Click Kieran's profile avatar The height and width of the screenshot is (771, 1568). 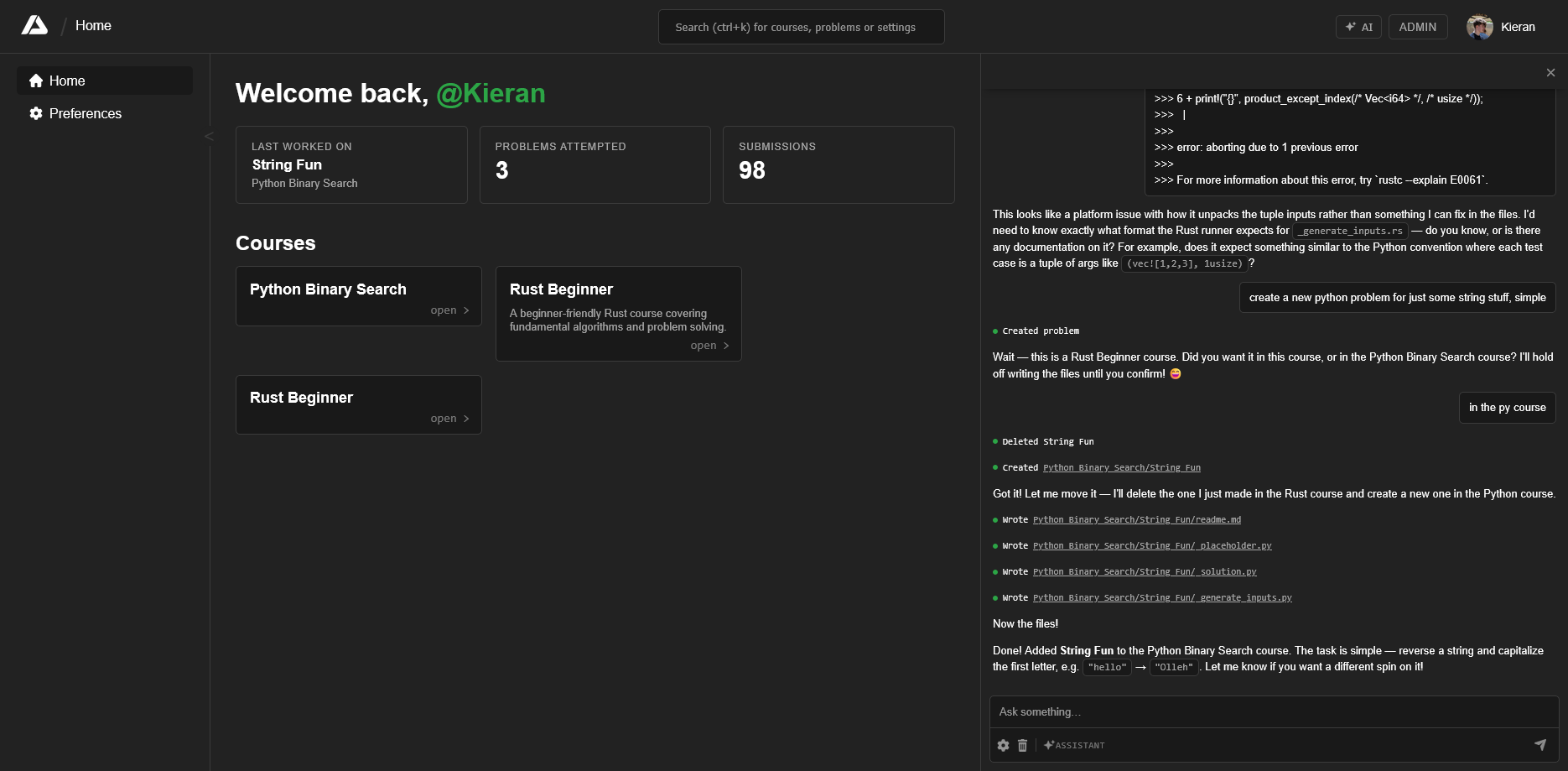click(1479, 27)
